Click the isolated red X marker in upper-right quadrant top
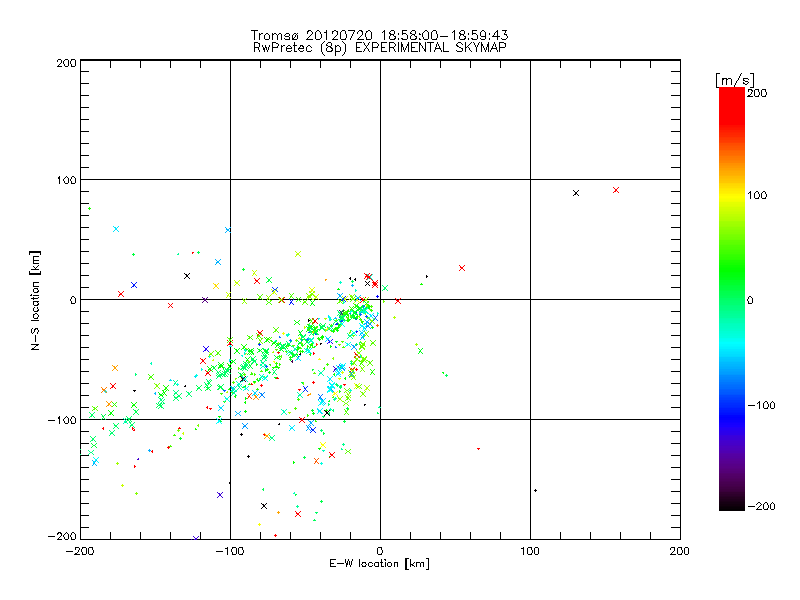800x600 pixels. pos(616,190)
